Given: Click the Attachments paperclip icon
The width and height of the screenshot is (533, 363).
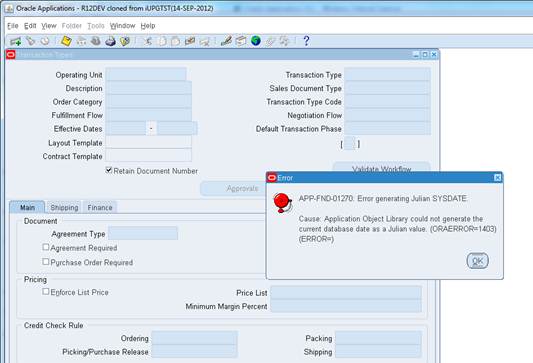Looking at the screenshot, I should [x=270, y=41].
